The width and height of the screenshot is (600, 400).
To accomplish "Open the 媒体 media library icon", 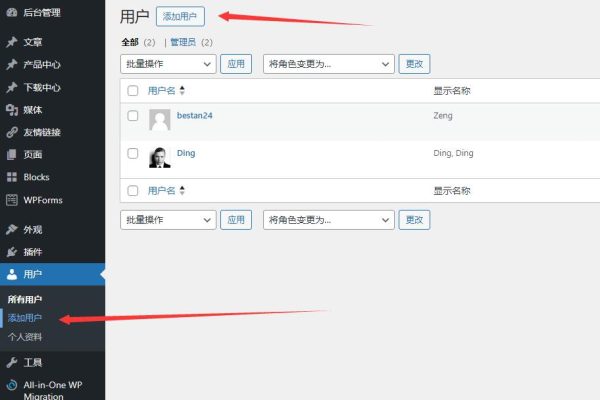I will (12, 110).
